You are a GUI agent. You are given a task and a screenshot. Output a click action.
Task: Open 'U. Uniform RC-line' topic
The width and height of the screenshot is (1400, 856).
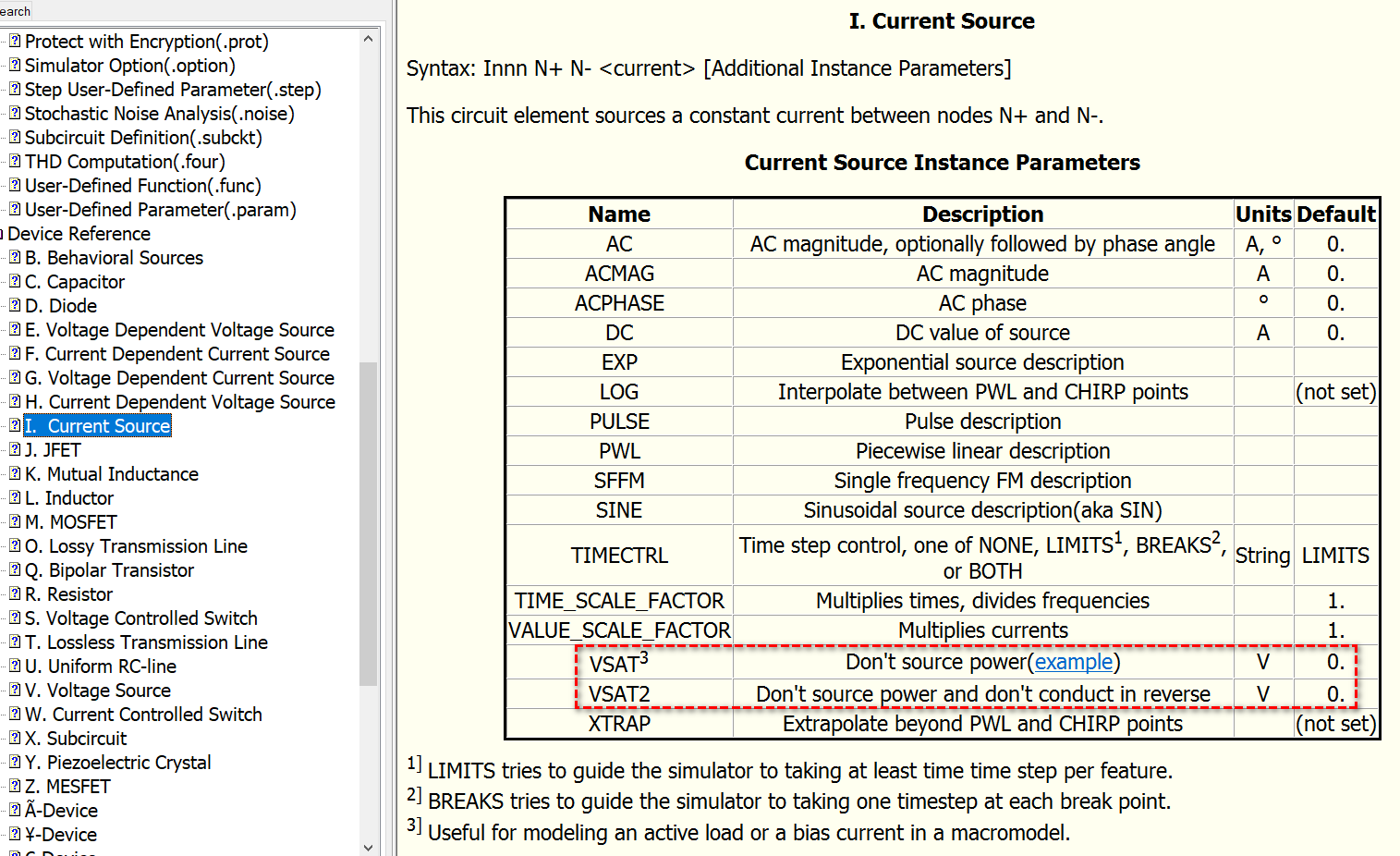[101, 666]
